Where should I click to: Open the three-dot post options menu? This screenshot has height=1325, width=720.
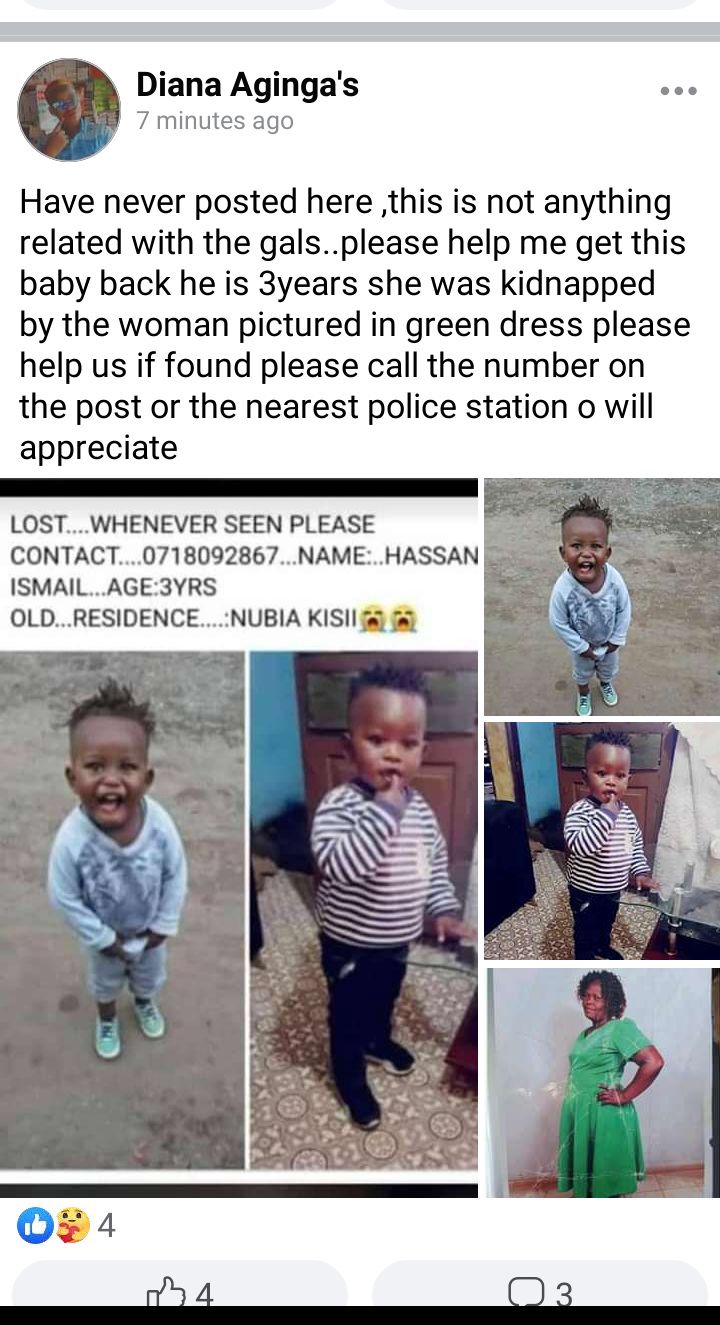click(x=678, y=91)
